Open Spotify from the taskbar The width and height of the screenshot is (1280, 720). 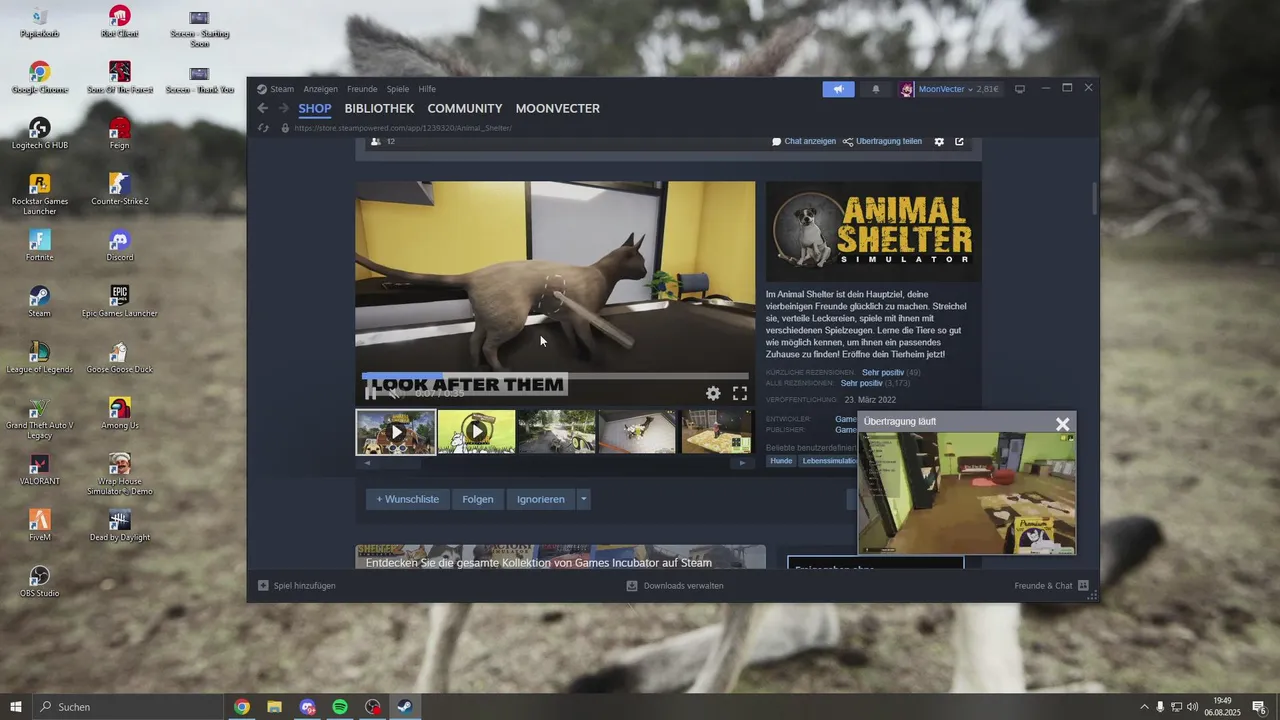tap(340, 707)
